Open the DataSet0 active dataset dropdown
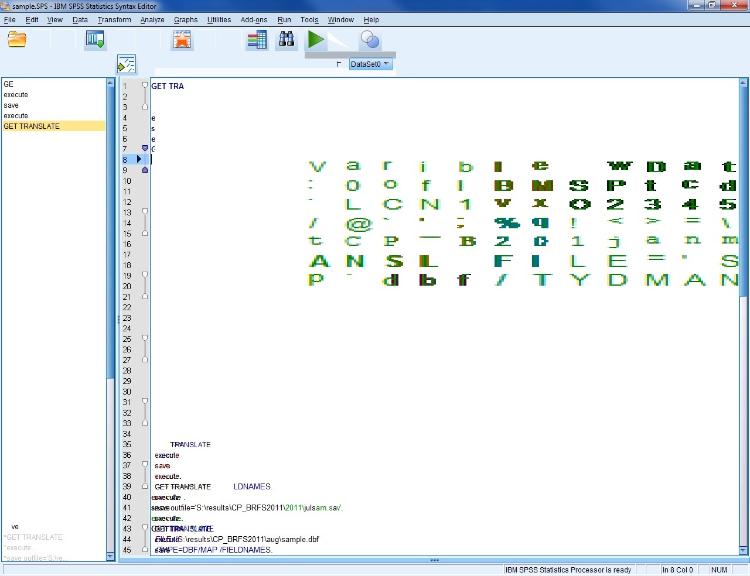The width and height of the screenshot is (750, 576). tap(370, 64)
